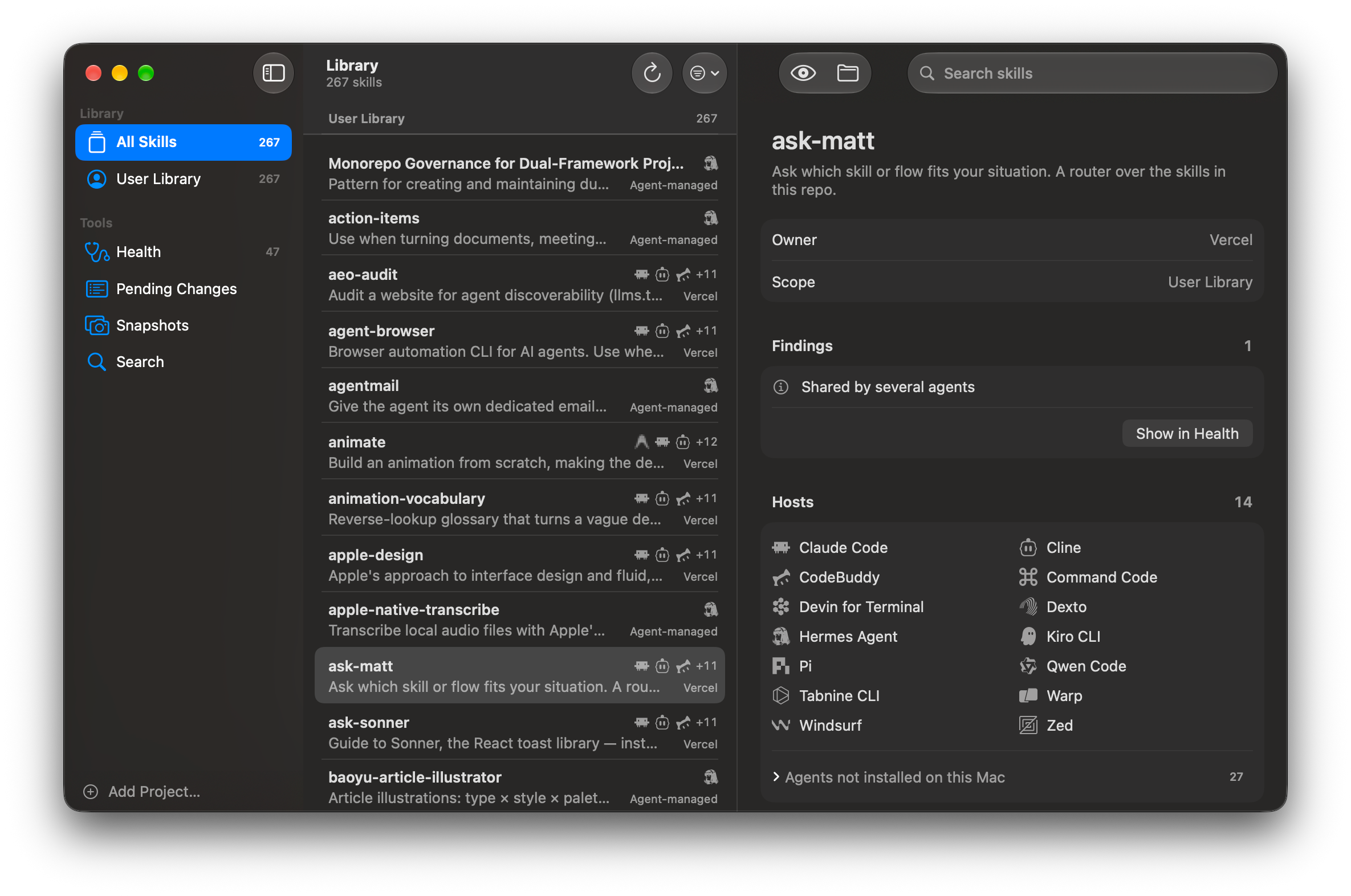Toggle the sidebar panel button
Screen dimensions: 1351x896
[x=273, y=73]
